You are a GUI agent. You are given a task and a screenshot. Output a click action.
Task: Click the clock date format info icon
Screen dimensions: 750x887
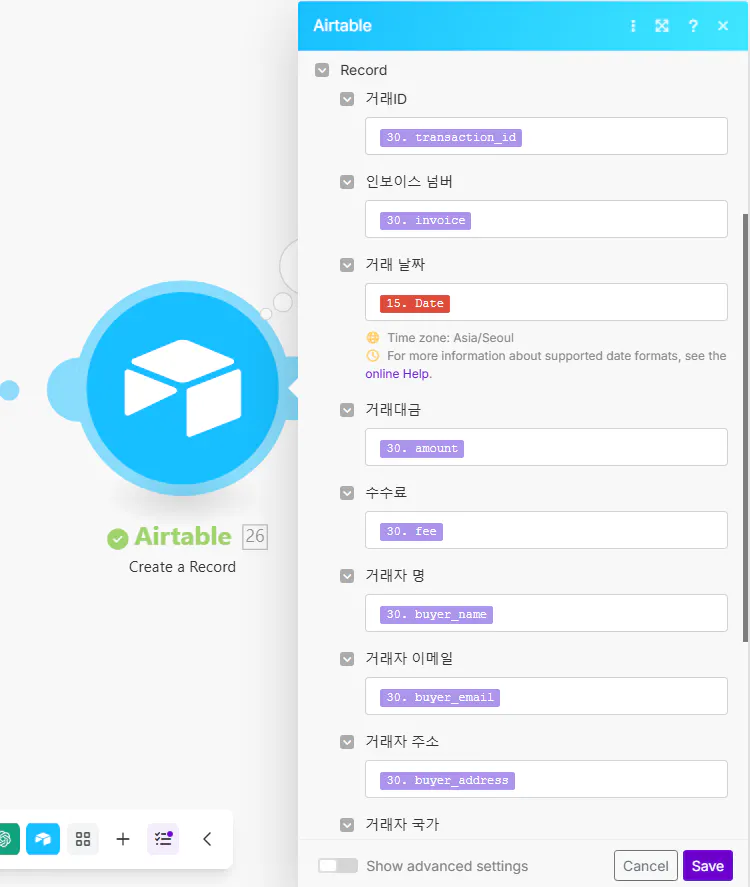point(373,356)
